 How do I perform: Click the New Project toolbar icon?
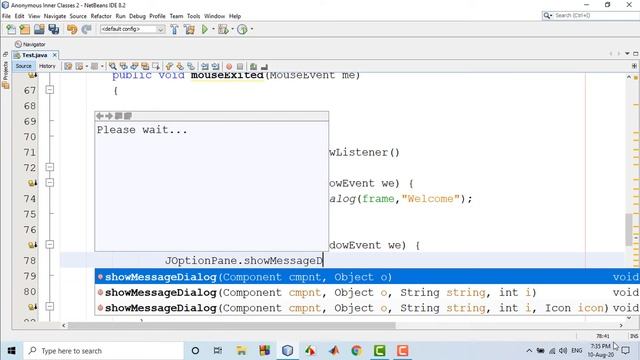pos(25,29)
